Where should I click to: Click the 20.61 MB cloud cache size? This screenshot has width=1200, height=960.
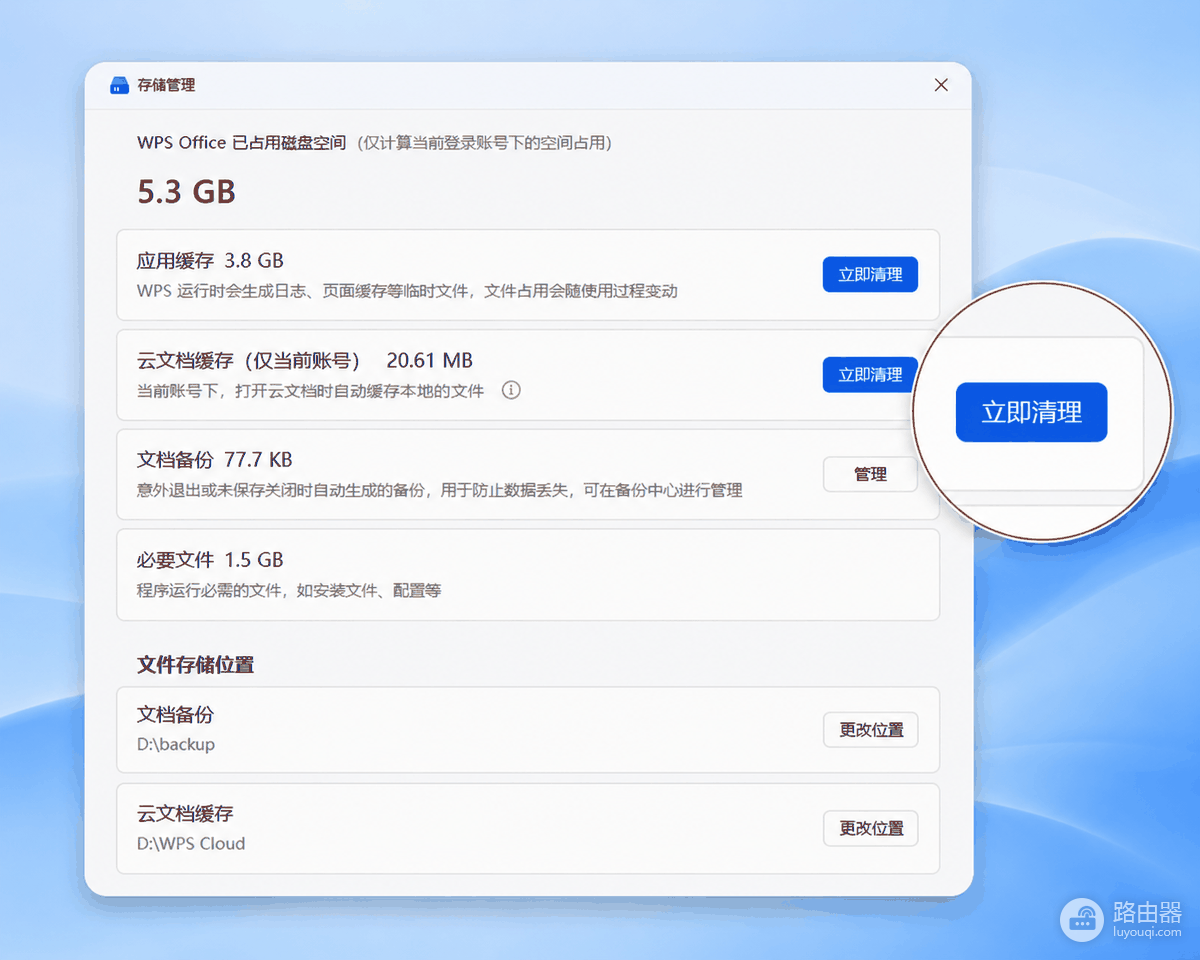(429, 361)
